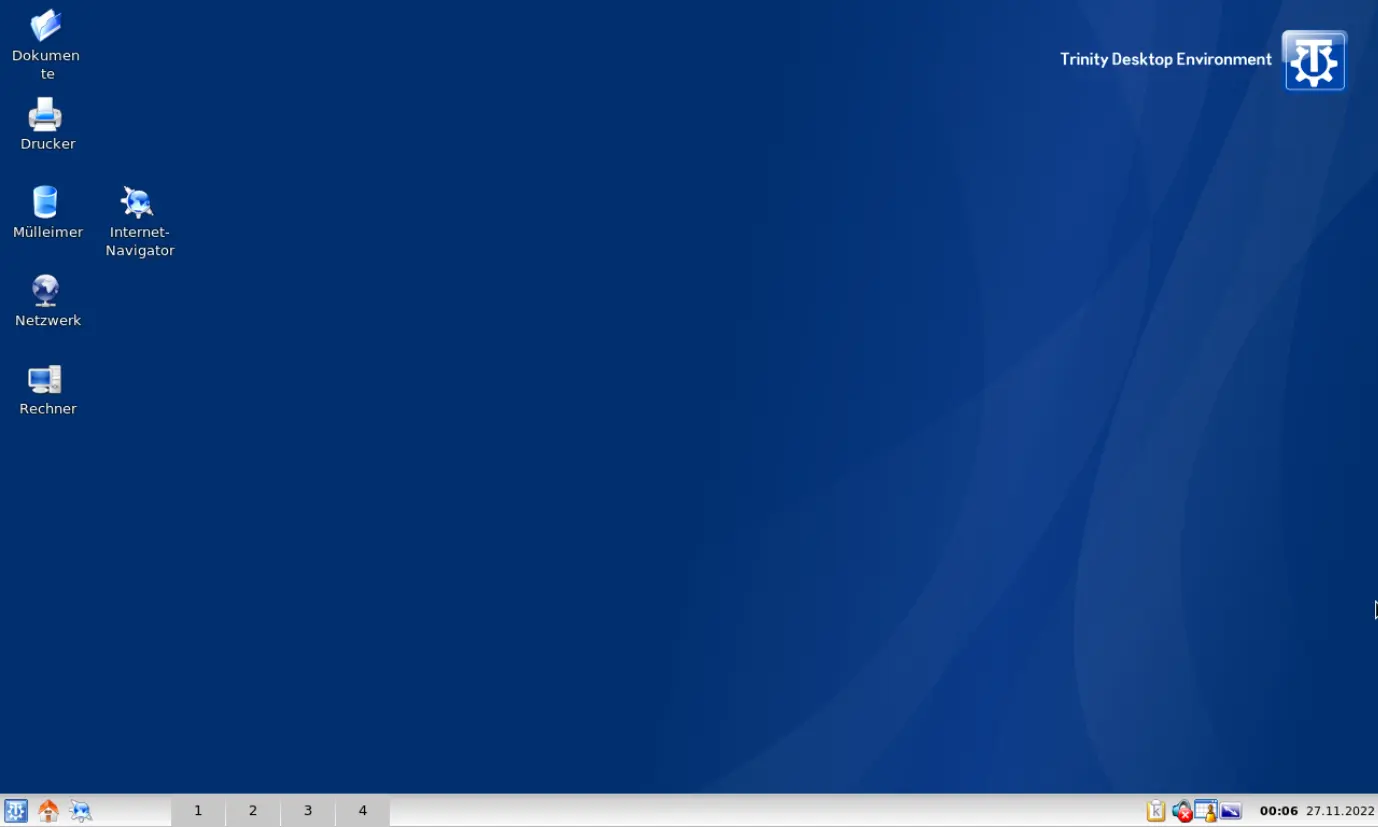Open the home folder from the panel
1378x827 pixels.
46,811
